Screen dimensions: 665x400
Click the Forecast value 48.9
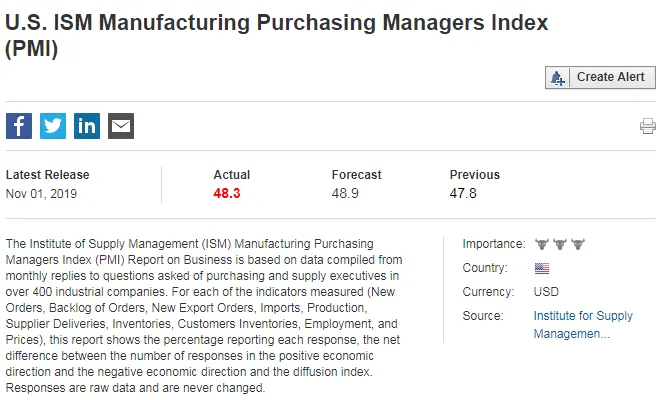pyautogui.click(x=345, y=193)
